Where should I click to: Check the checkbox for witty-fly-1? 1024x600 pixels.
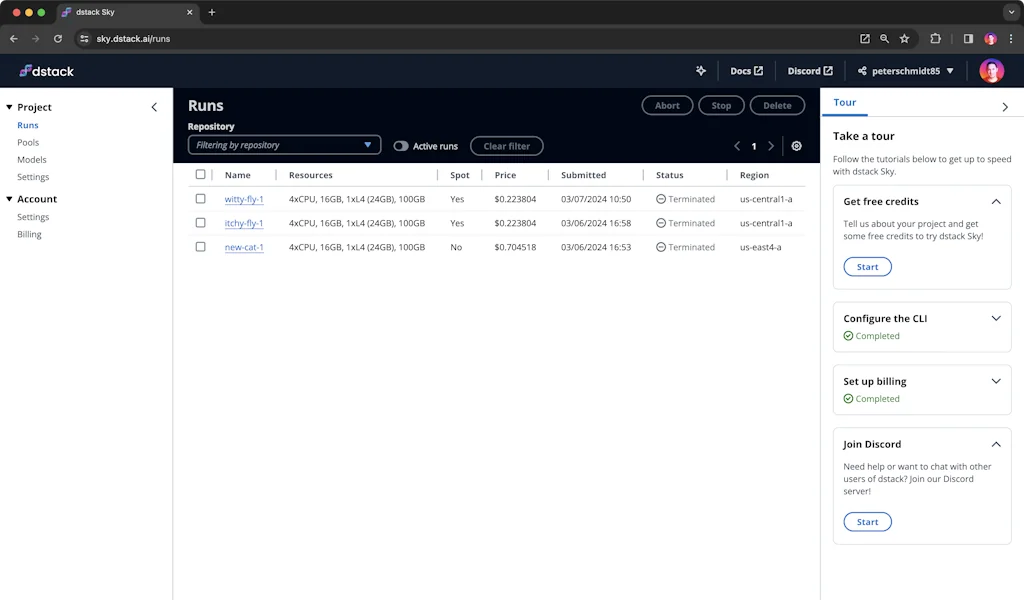[x=200, y=199]
